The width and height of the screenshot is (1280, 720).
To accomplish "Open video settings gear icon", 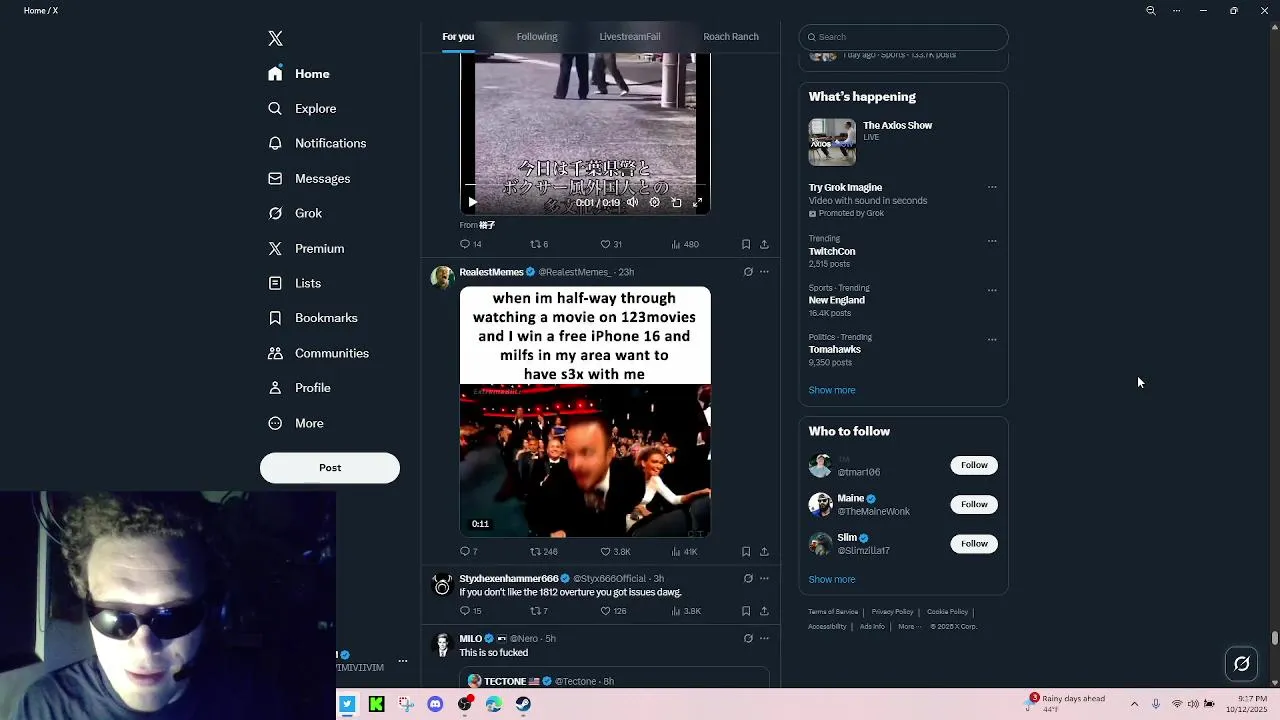I will pos(654,202).
